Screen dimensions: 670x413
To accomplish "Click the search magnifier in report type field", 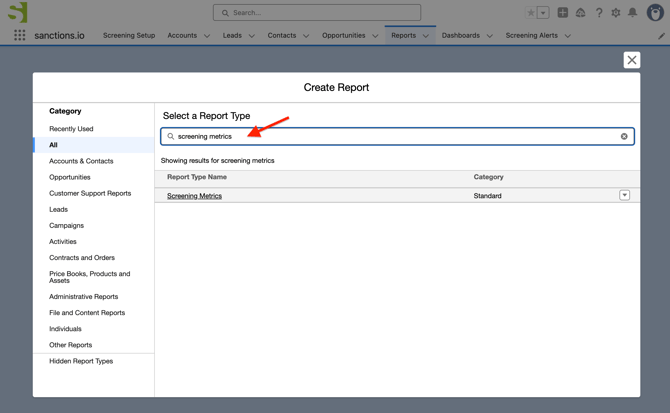I will tap(170, 136).
